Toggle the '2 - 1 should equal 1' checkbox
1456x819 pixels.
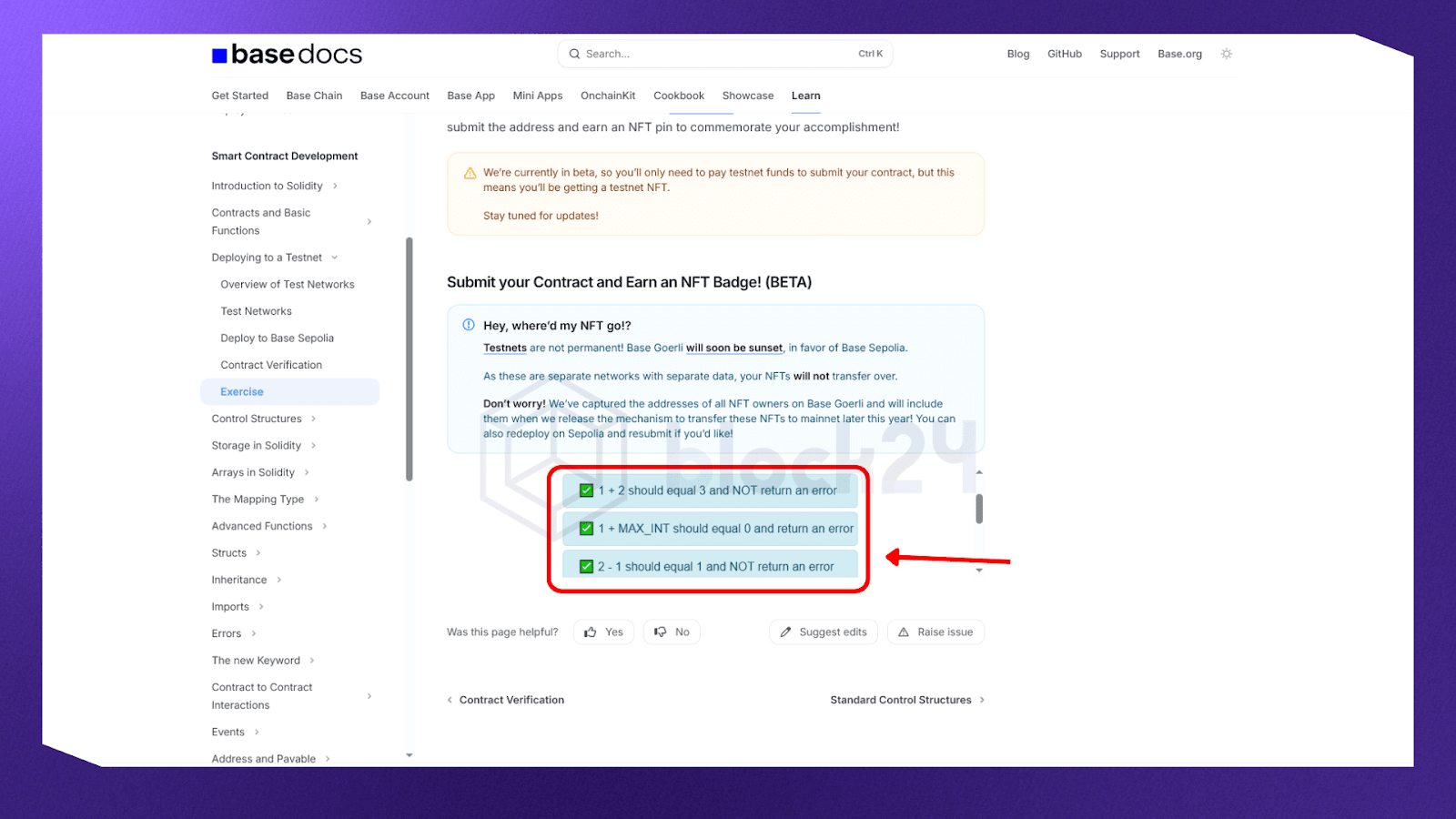click(x=587, y=567)
